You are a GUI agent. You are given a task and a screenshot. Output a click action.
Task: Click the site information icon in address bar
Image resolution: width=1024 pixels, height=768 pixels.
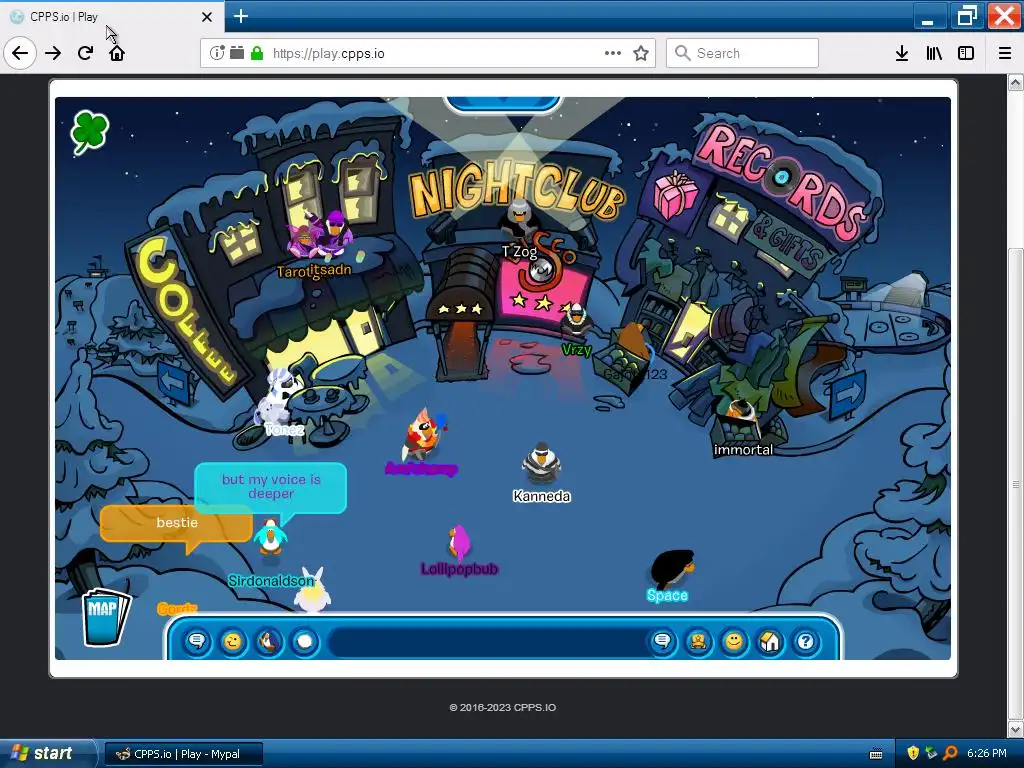click(217, 53)
